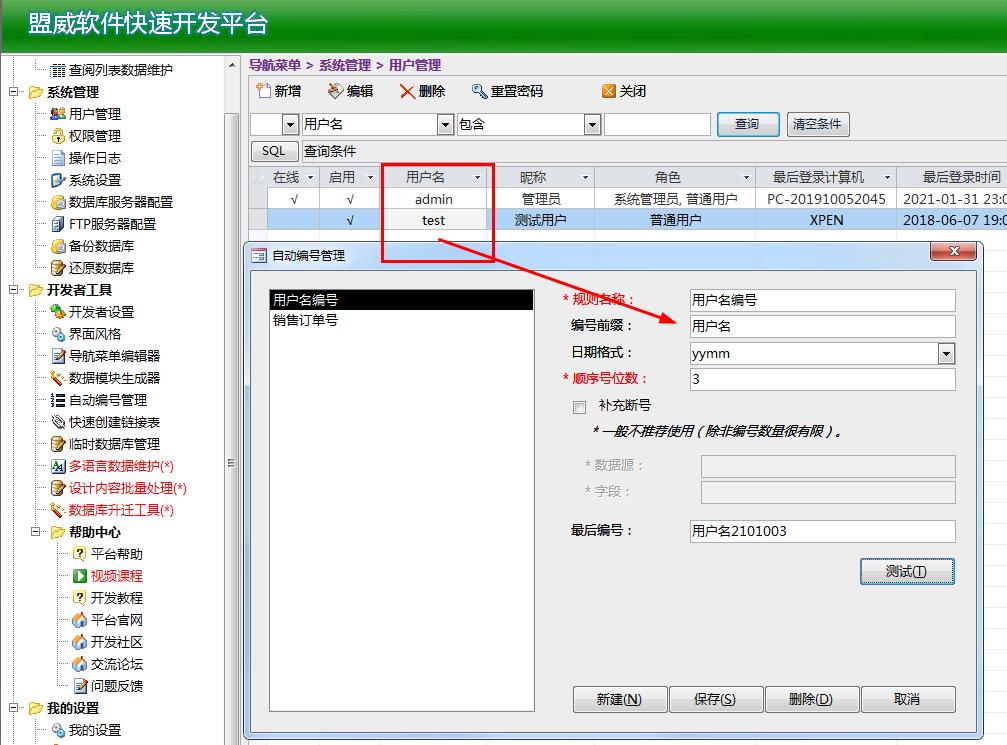
Task: Select 用户名编号 rule in list
Action: point(401,300)
